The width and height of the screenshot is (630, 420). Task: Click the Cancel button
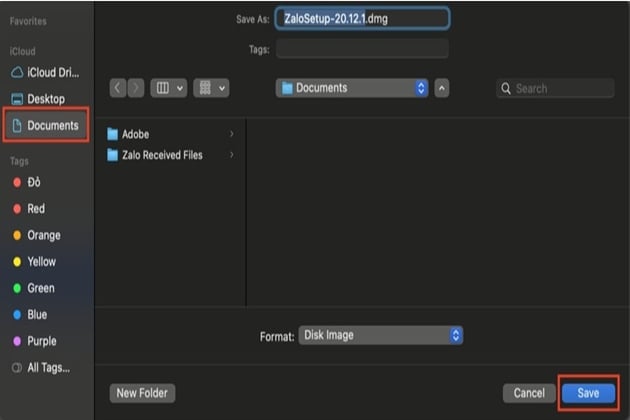click(529, 393)
